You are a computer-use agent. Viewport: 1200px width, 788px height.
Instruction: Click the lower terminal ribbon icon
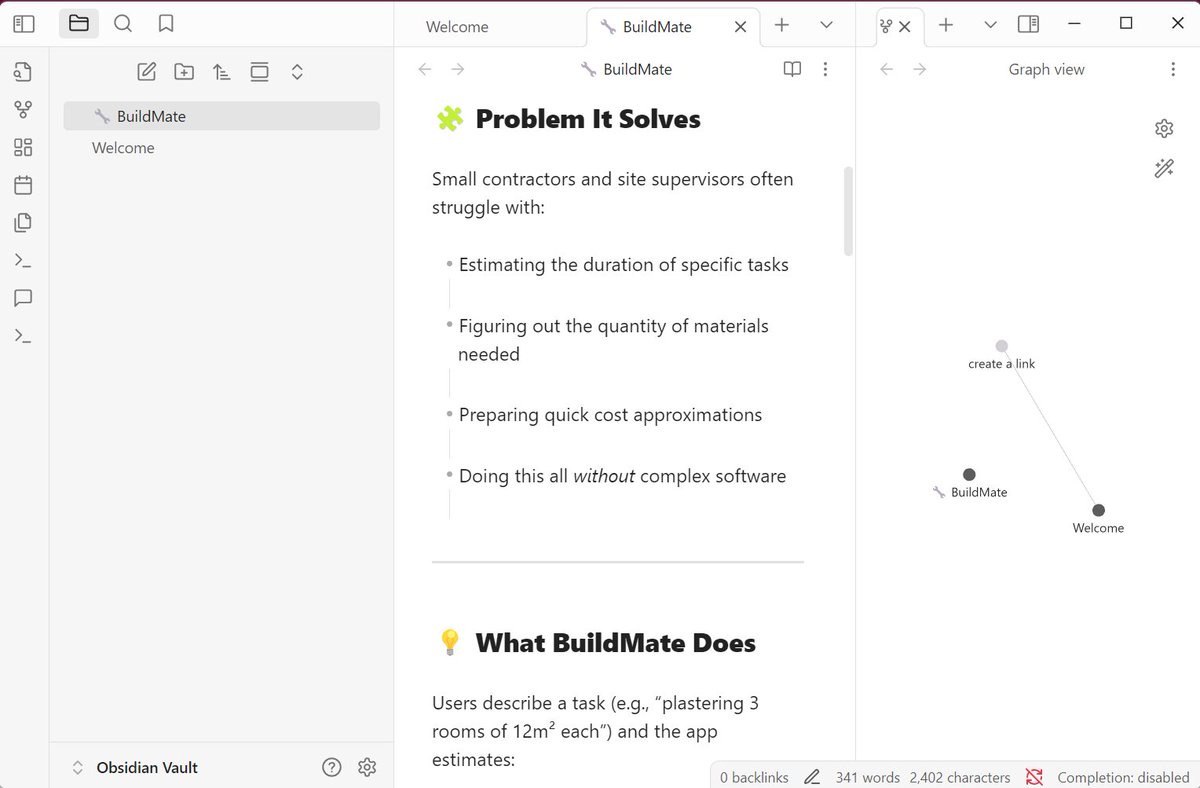point(23,336)
